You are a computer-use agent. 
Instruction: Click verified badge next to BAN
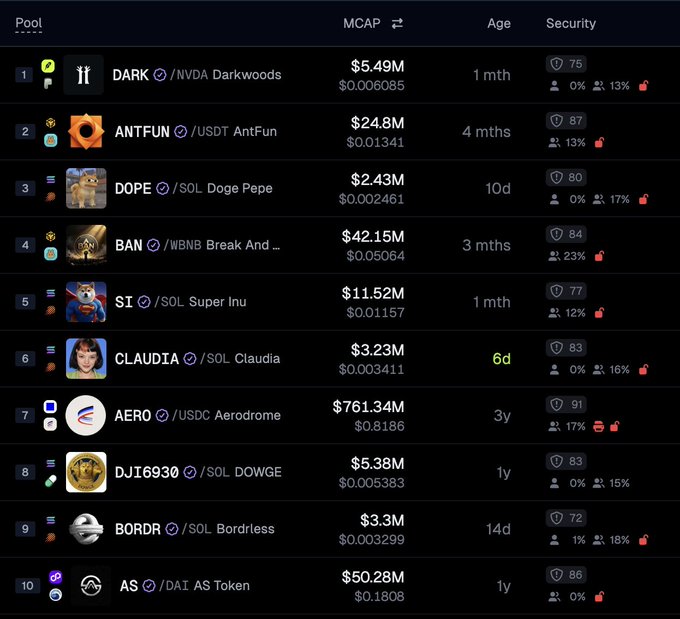(153, 245)
